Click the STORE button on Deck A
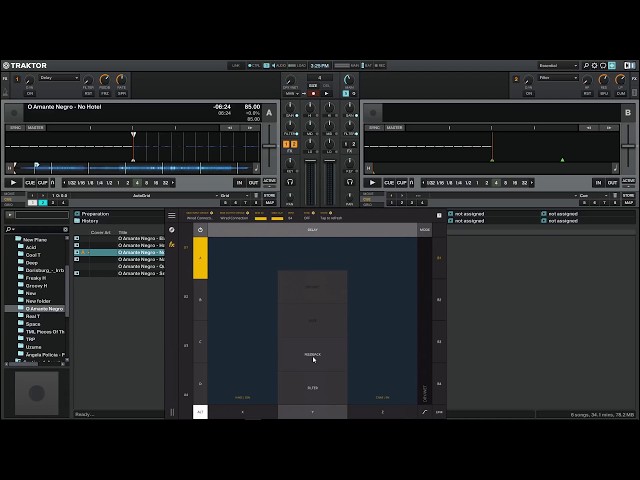Viewport: 640px width, 480px height. 269,196
